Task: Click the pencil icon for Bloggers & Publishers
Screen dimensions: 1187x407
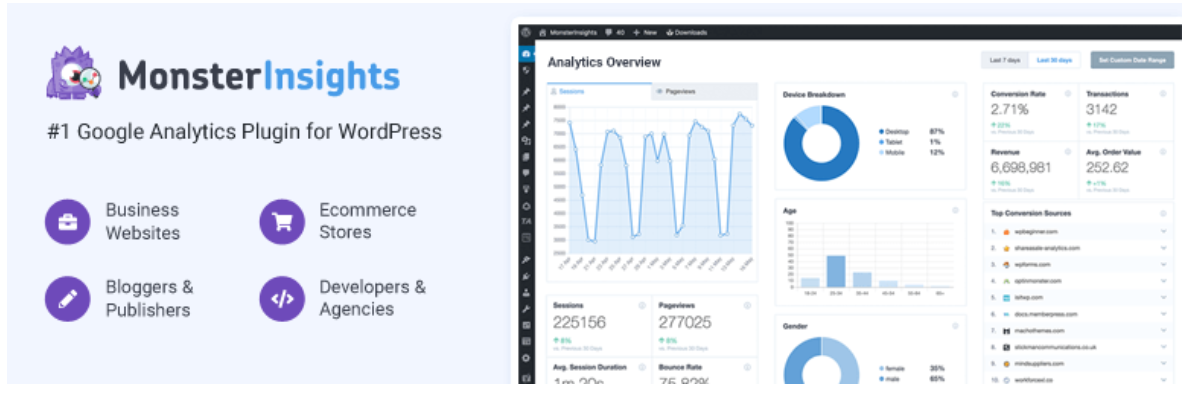Action: (67, 299)
